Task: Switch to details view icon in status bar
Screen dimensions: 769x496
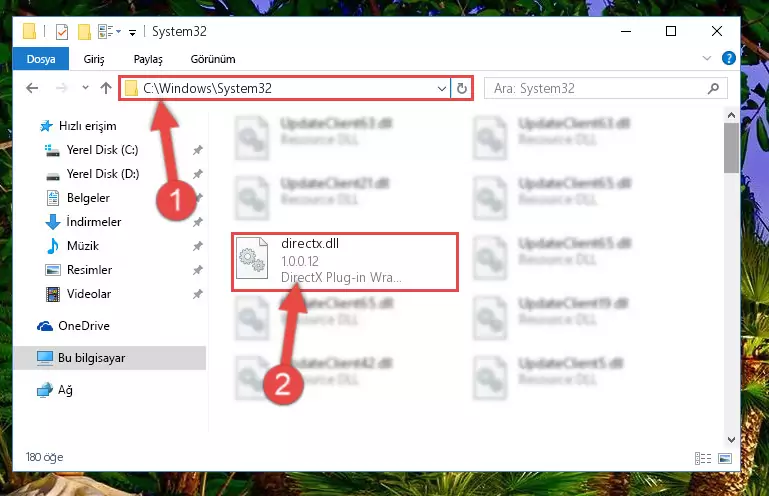Action: pos(703,458)
